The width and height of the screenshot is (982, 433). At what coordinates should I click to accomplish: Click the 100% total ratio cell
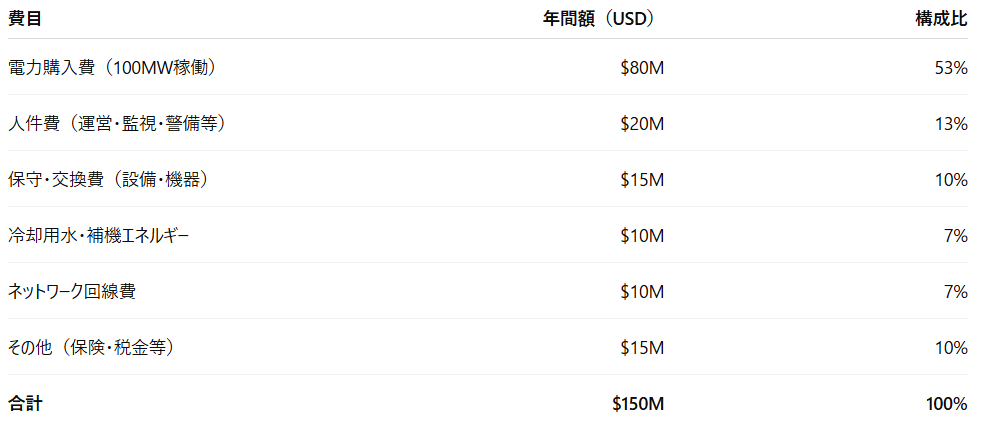[x=947, y=404]
